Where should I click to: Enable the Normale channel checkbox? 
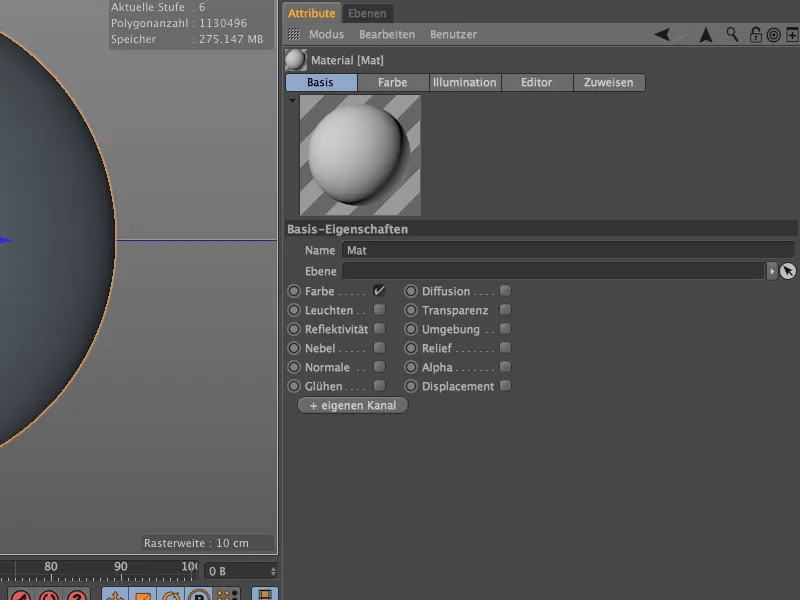[x=379, y=367]
